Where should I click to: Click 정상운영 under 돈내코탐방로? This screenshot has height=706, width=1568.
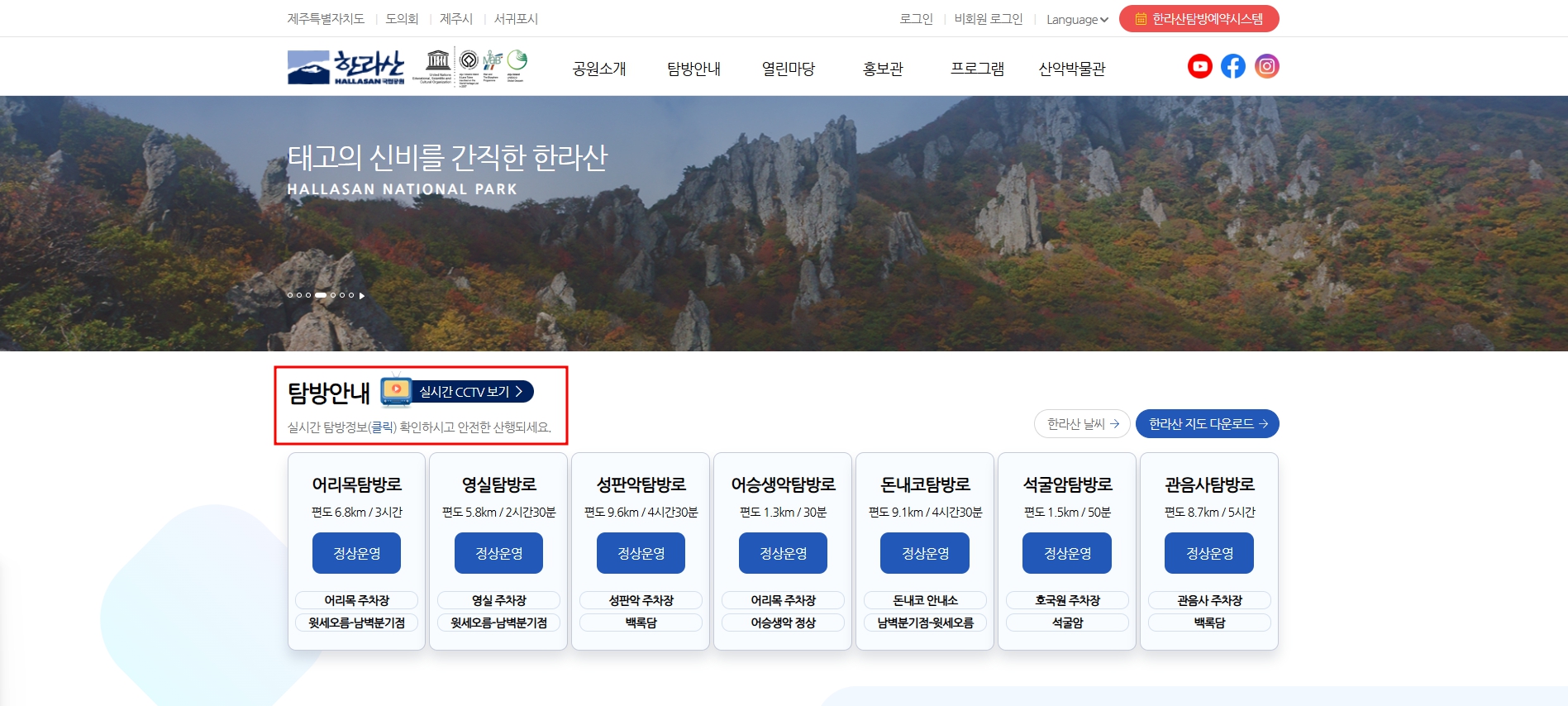point(925,553)
